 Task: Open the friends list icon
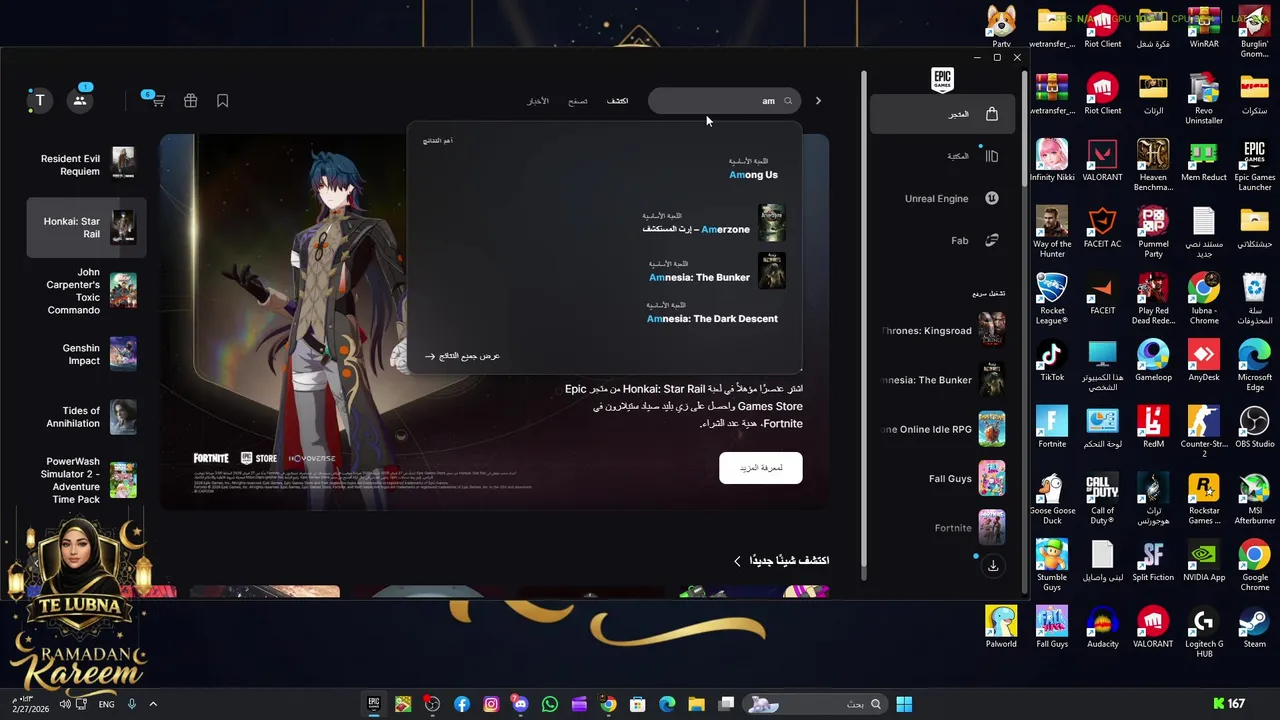(80, 100)
